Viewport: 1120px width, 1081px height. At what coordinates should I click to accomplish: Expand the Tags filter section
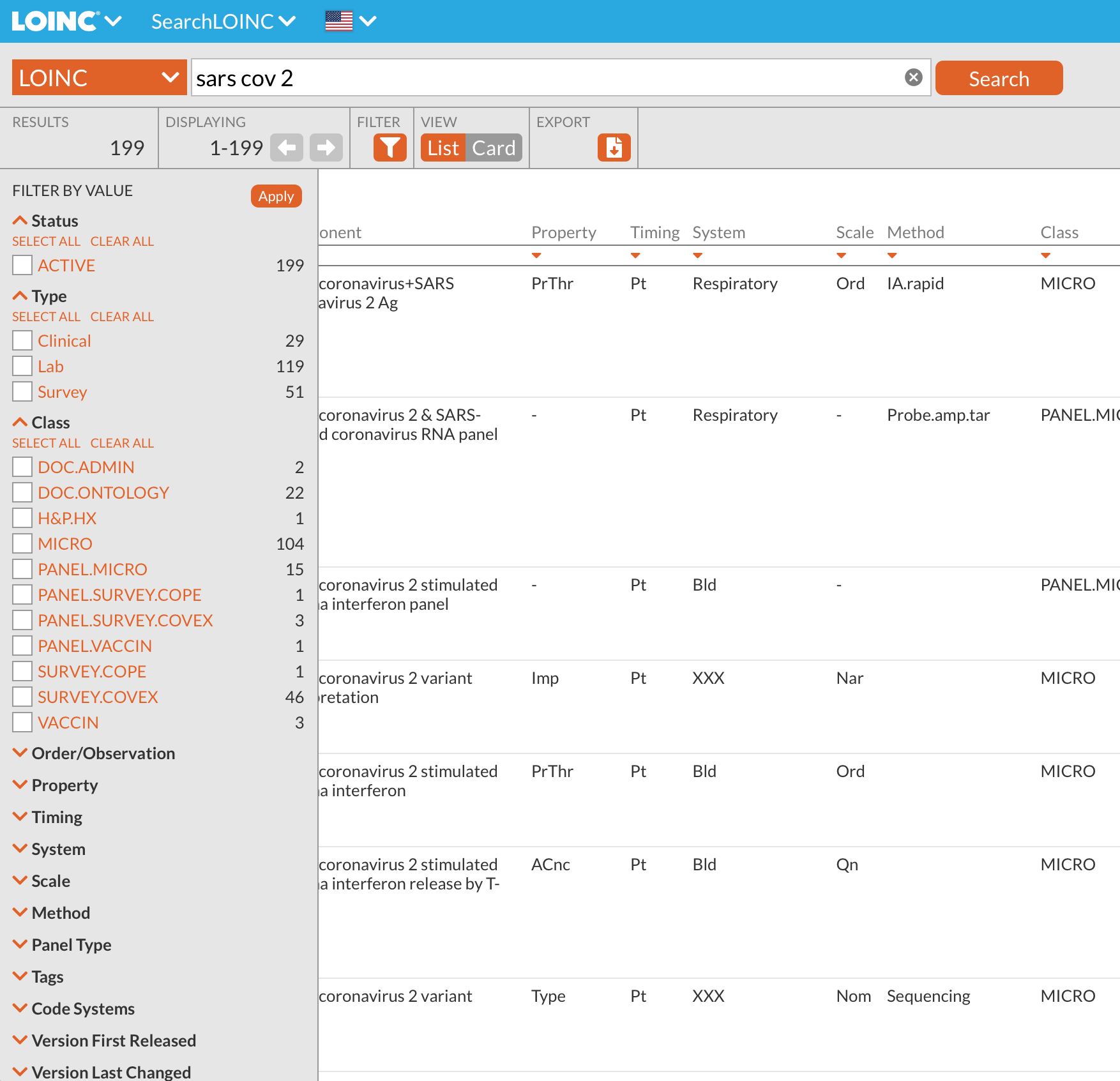pos(38,977)
